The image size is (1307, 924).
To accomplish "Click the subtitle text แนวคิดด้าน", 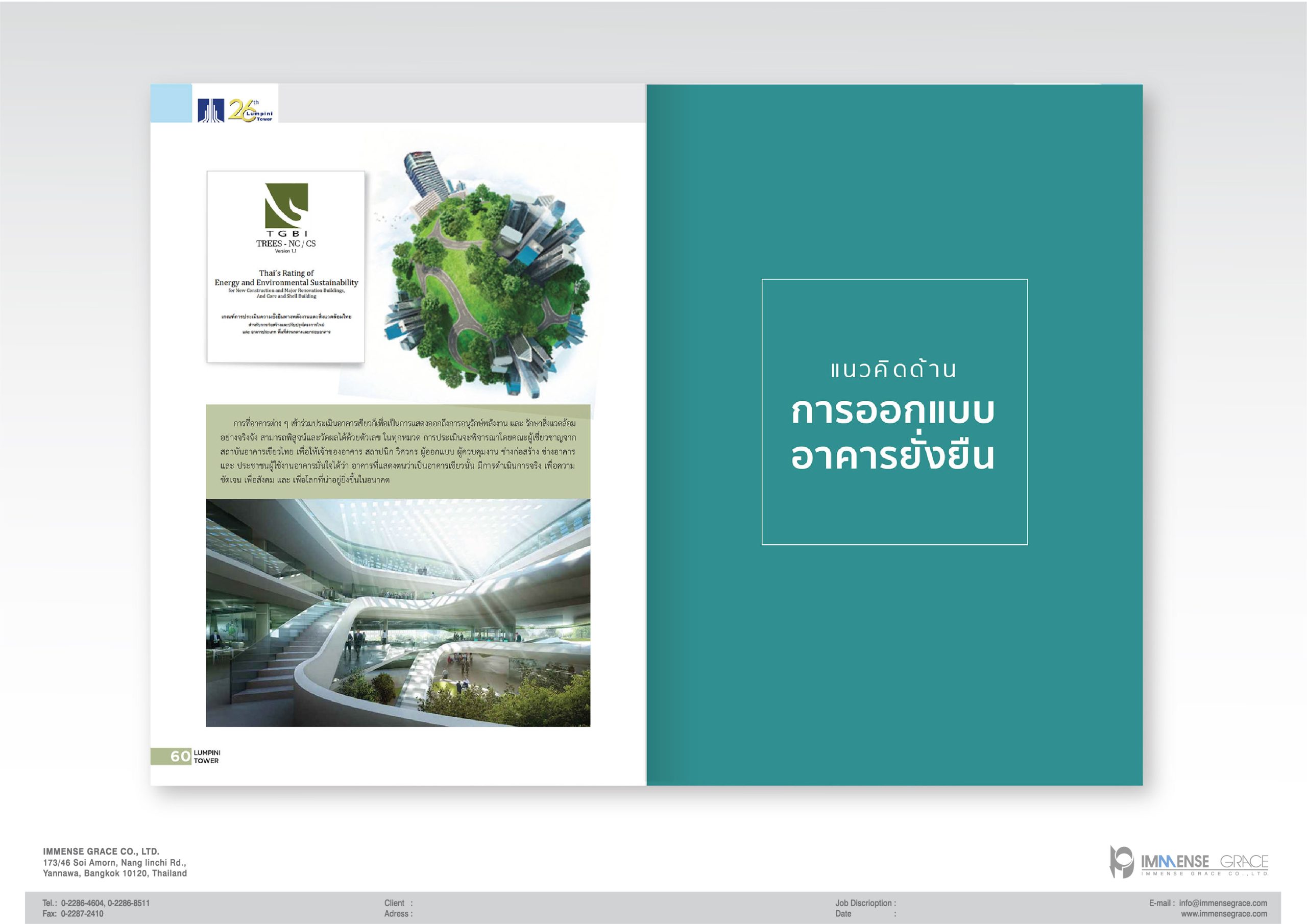I will point(892,370).
